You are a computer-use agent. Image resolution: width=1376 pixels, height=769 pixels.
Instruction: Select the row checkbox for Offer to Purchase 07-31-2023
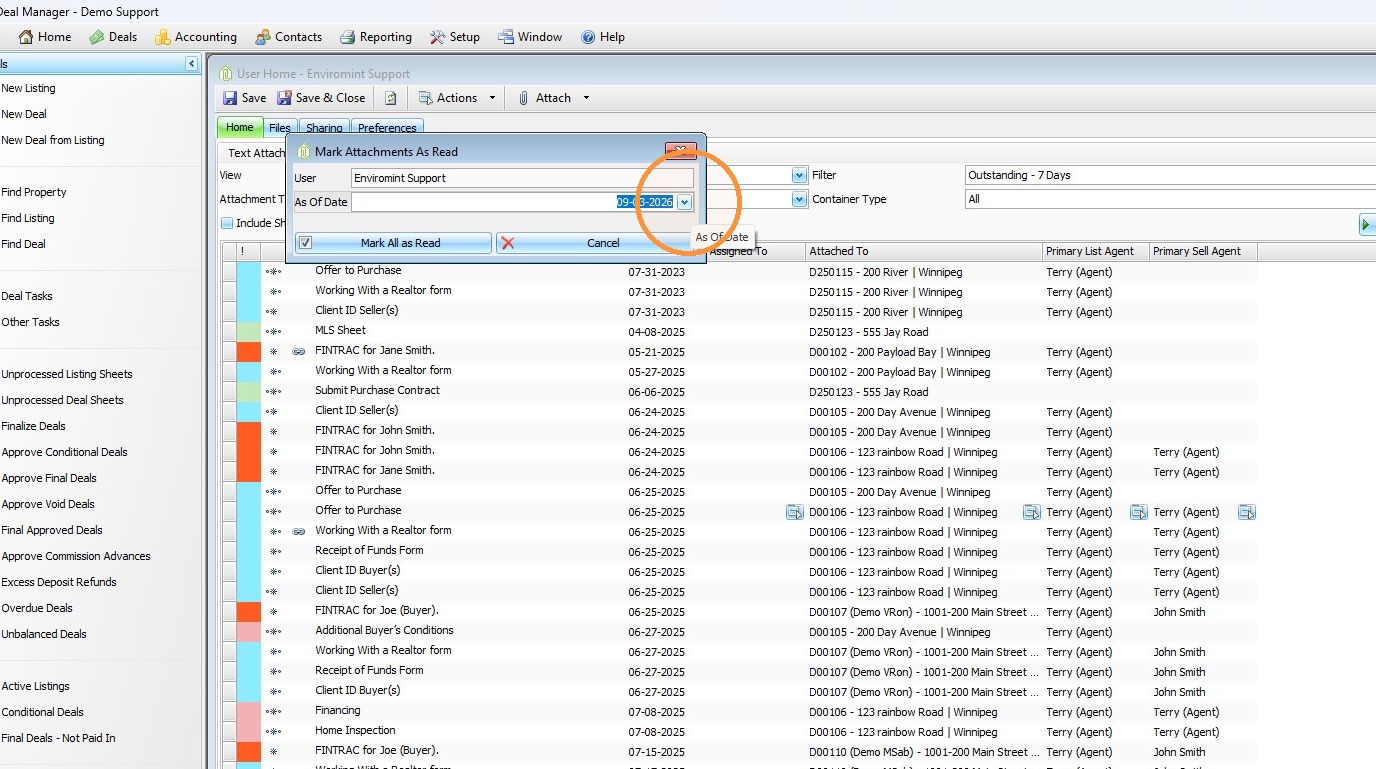(229, 272)
